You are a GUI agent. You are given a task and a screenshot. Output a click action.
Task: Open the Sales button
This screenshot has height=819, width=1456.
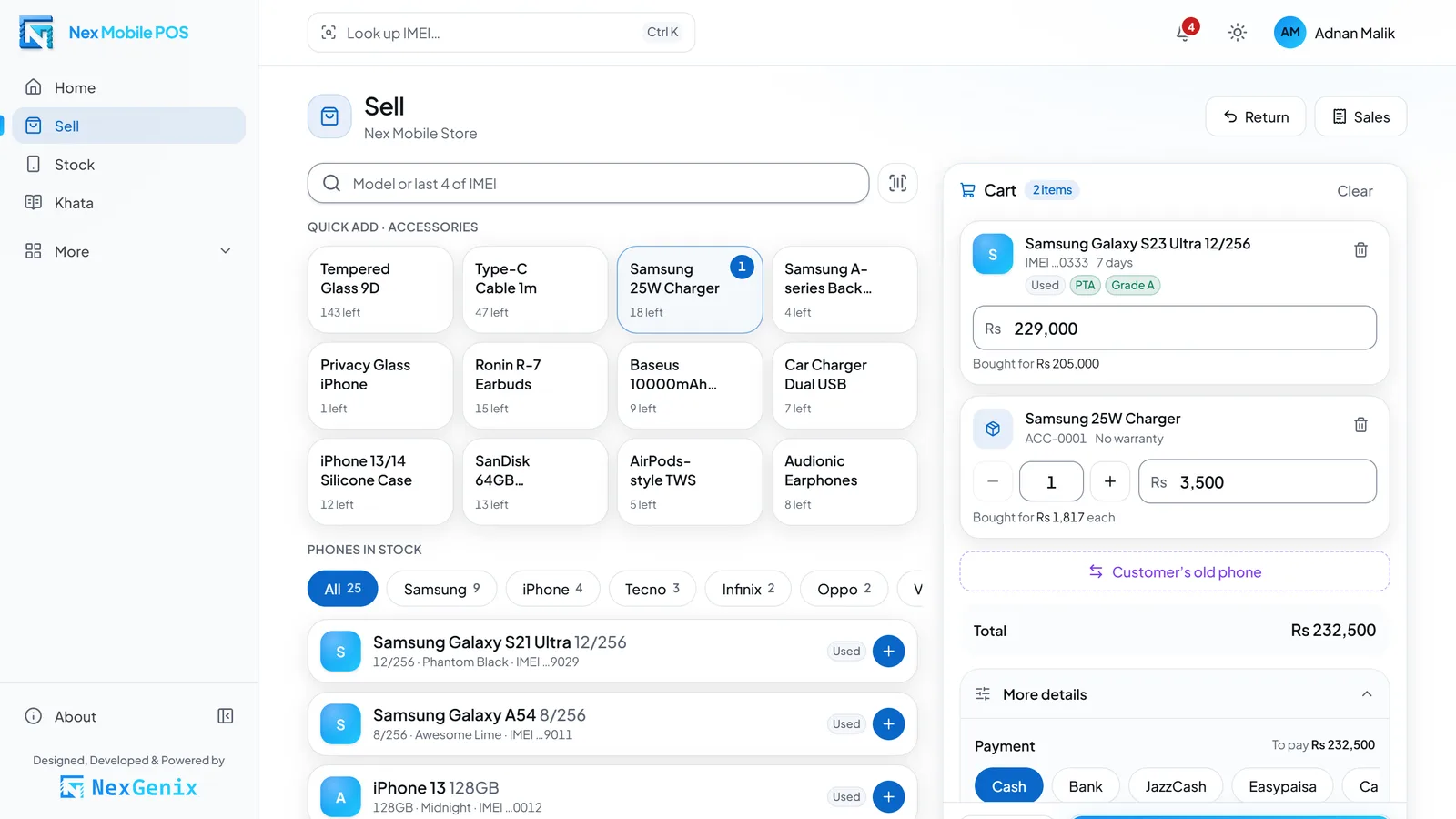pos(1360,116)
